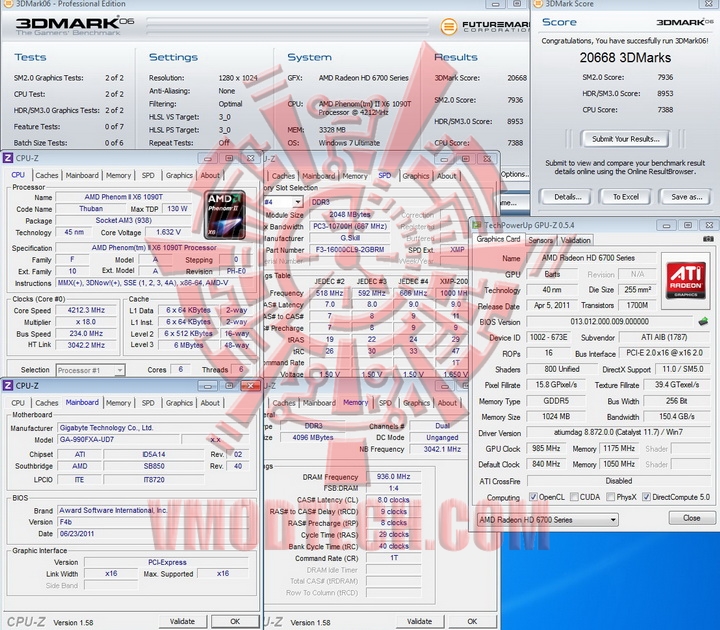Screen dimensions: 720x630
Task: Export results with To Excel button
Action: (626, 197)
